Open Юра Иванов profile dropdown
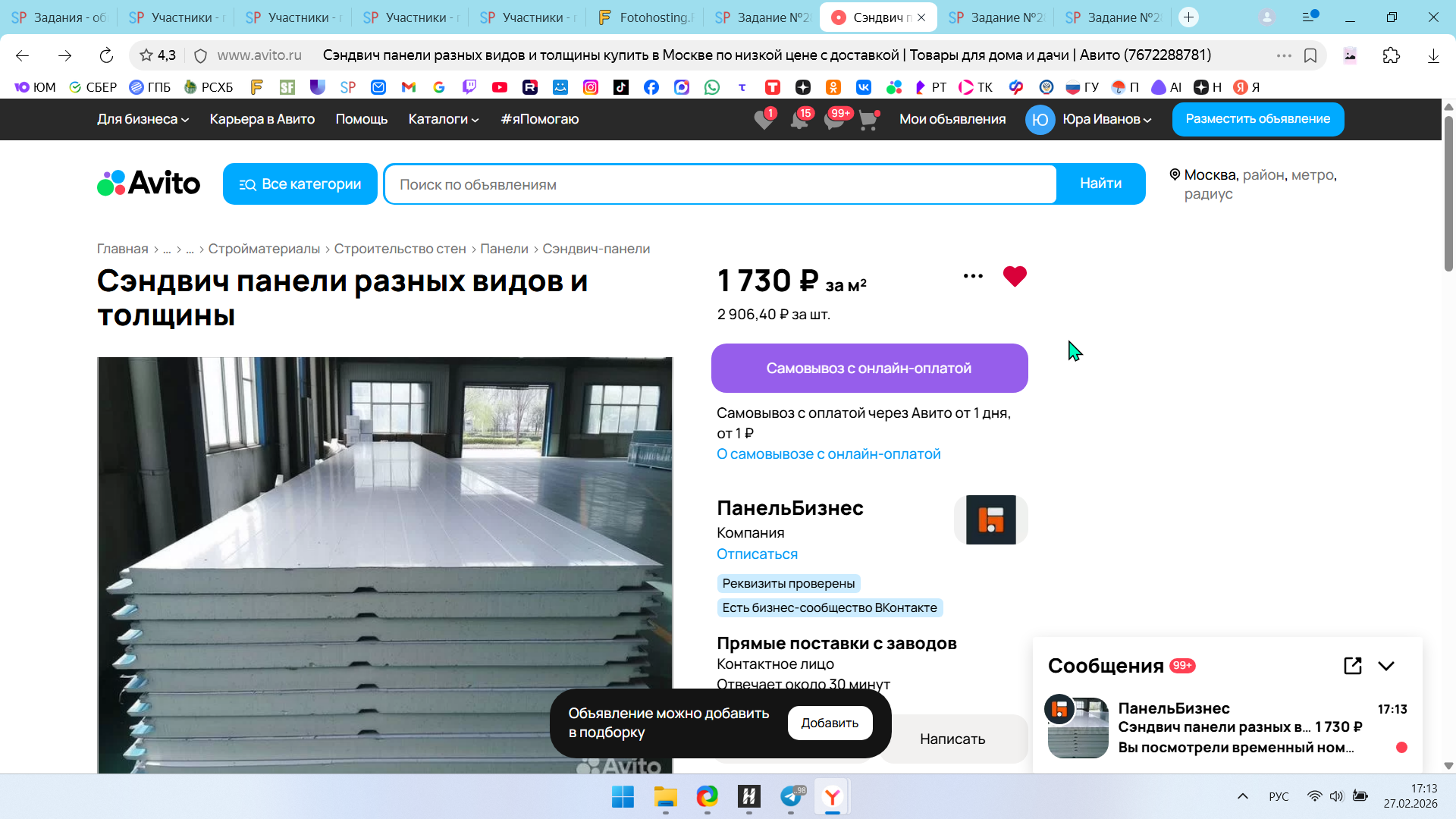Viewport: 1456px width, 819px height. point(1106,119)
